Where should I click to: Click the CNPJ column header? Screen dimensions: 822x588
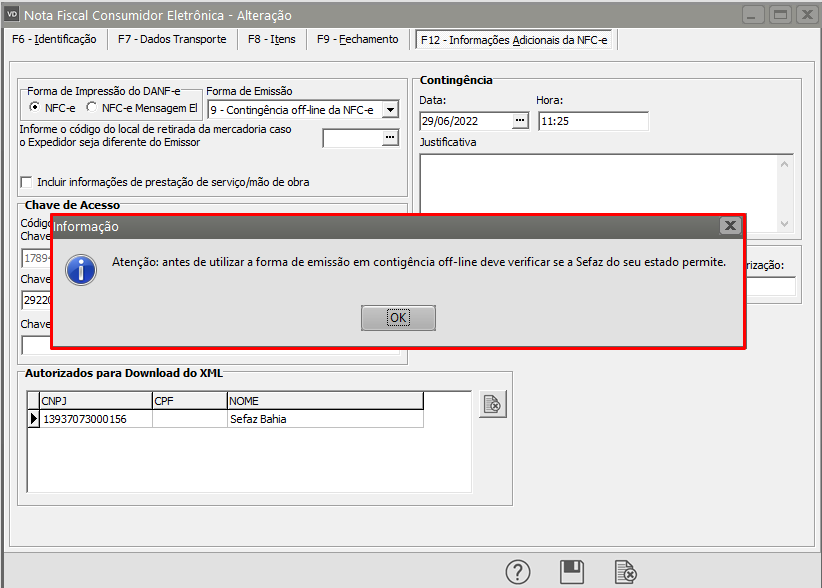pyautogui.click(x=96, y=401)
